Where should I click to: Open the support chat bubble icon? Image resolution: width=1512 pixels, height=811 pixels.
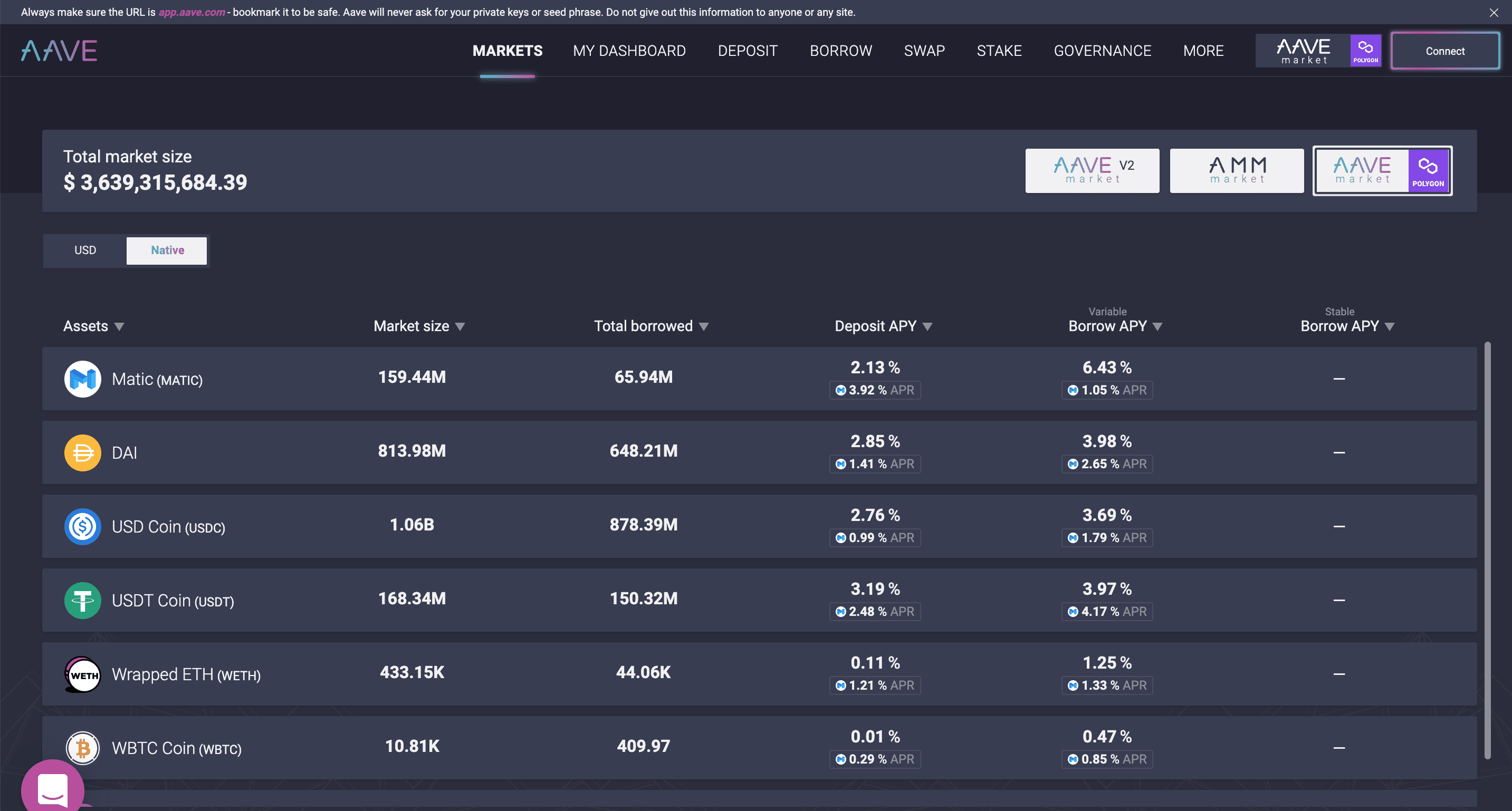point(53,788)
